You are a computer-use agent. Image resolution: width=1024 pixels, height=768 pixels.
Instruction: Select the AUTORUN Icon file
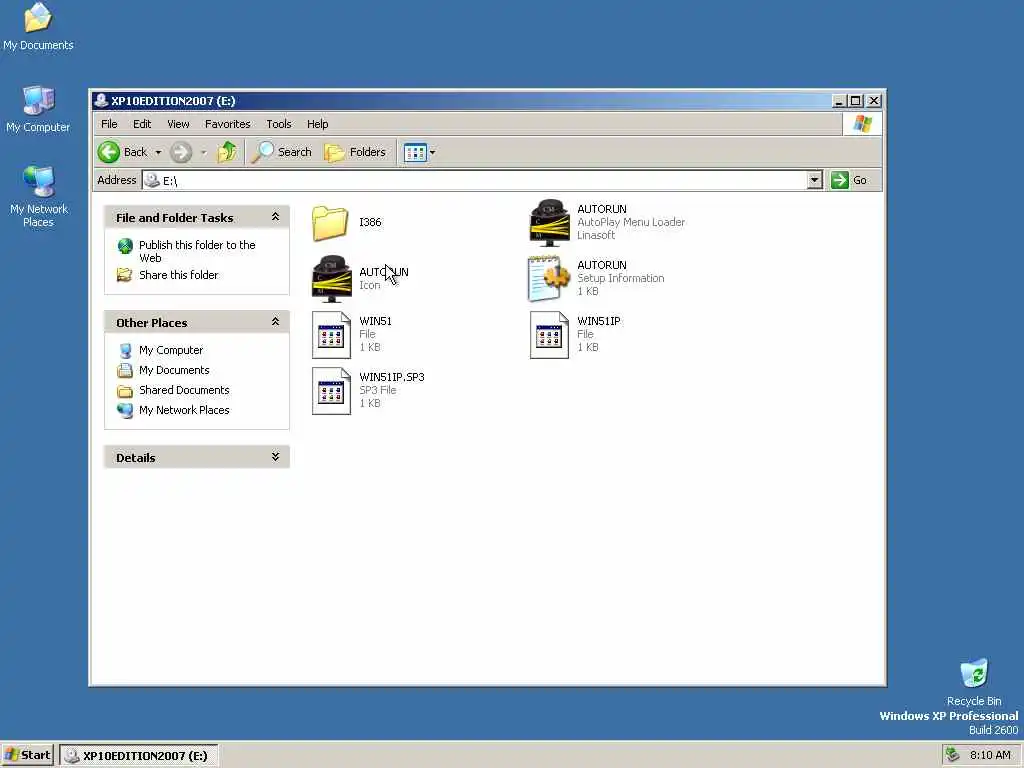coord(331,279)
